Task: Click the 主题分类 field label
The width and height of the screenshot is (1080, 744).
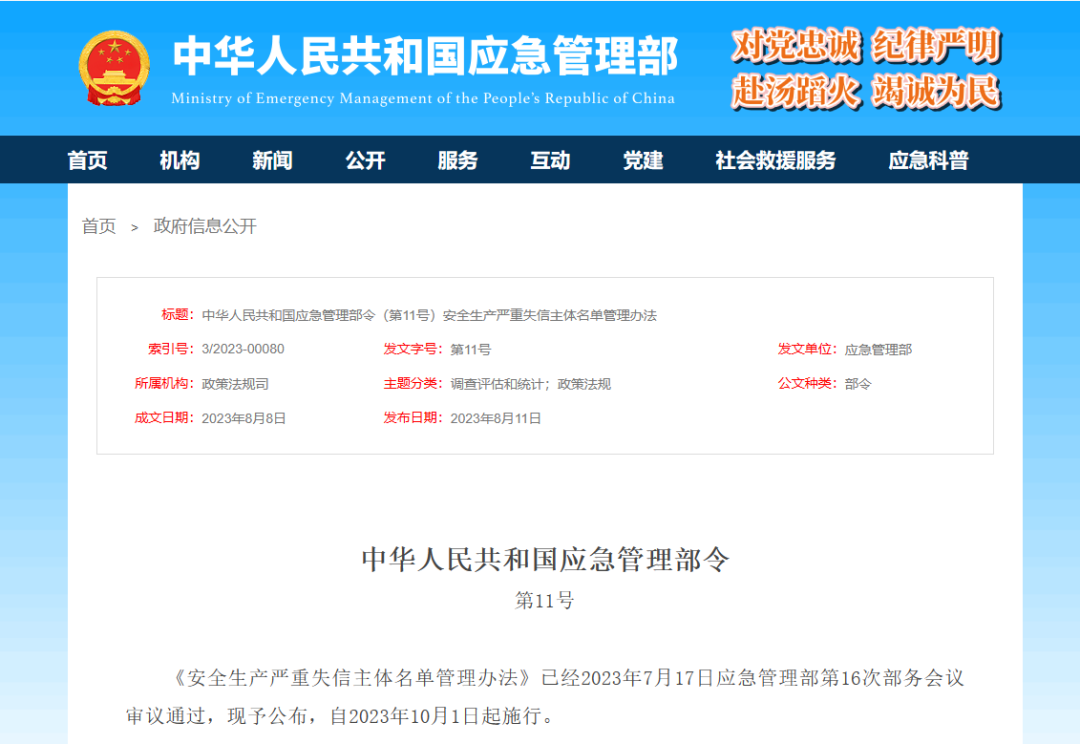Action: pos(413,384)
